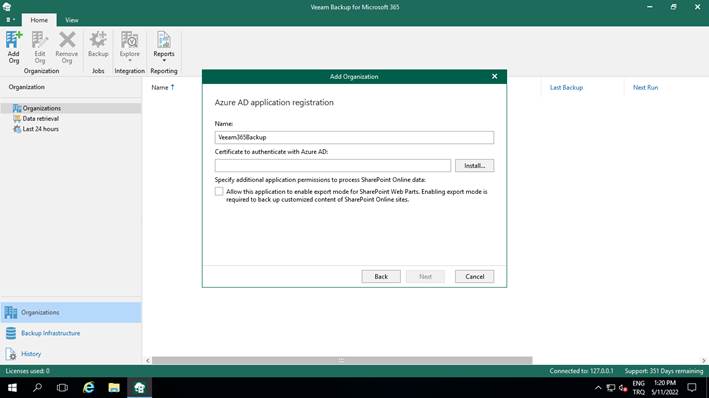This screenshot has height=398, width=709.
Task: Click the certificate input field
Action: (x=333, y=166)
